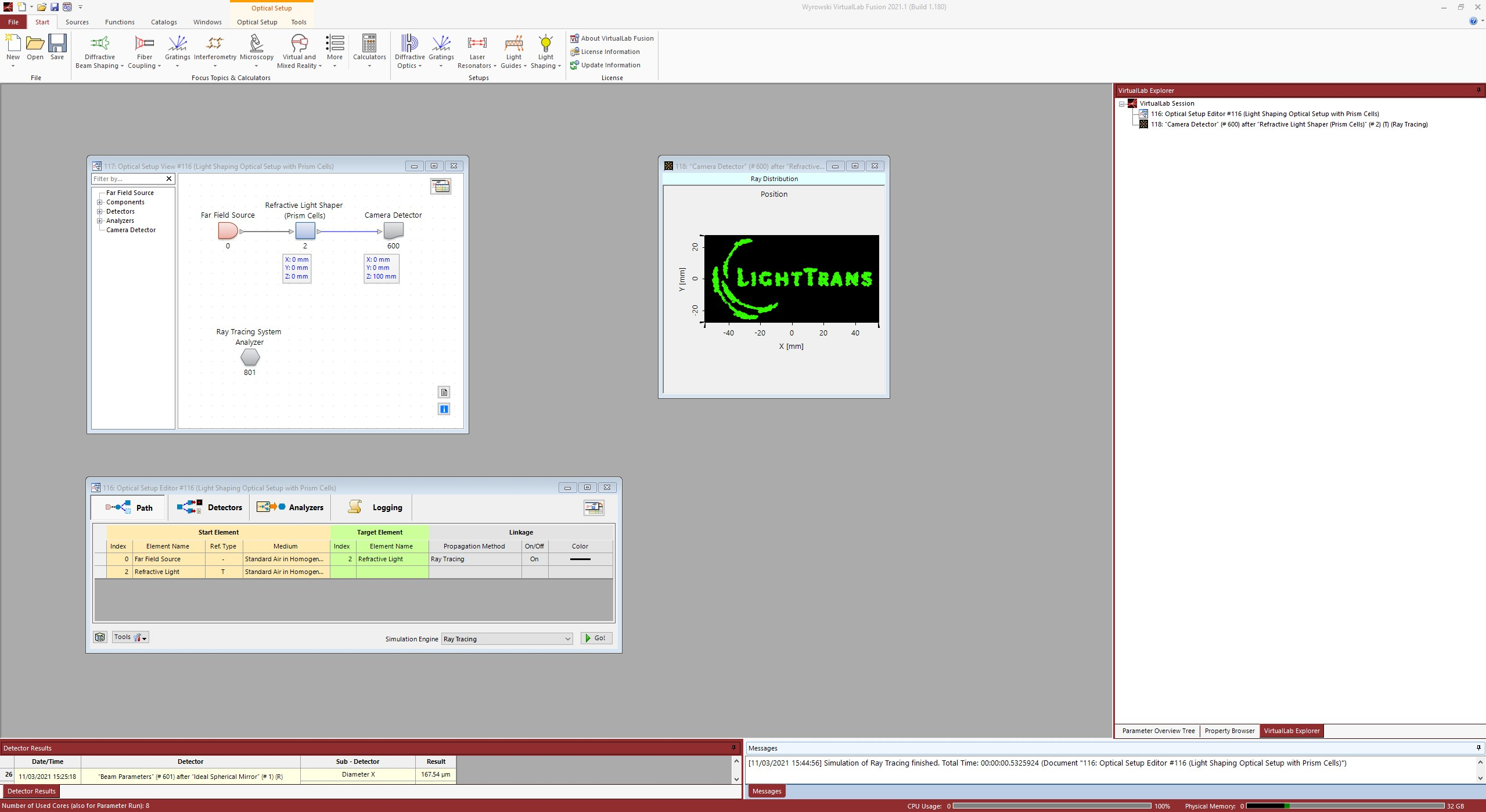Screen dimensions: 1486x812
Task: Open Diffractive Beam Shaping focus topic
Action: [x=100, y=52]
